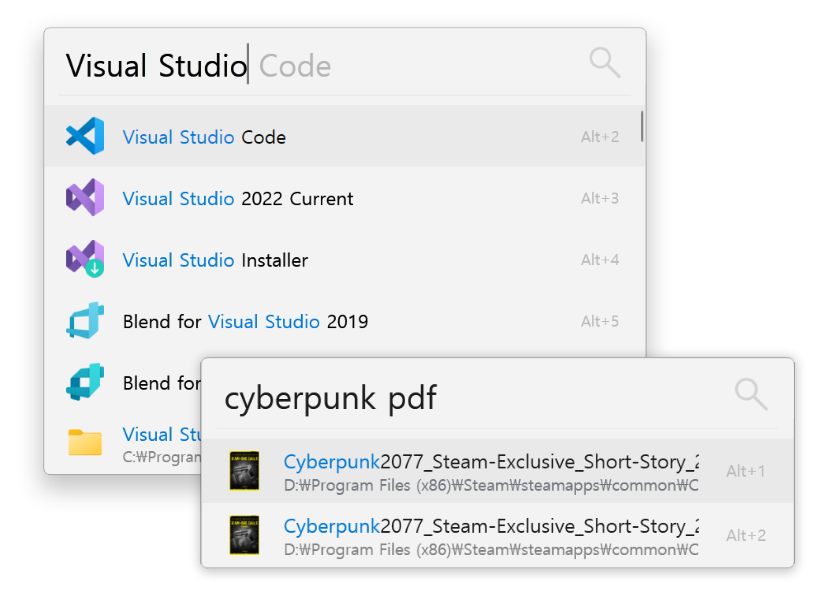Screen dimensions: 819x600
Task: Click the Alt+2 hint in the Visual Studio Code row
Action: click(600, 137)
